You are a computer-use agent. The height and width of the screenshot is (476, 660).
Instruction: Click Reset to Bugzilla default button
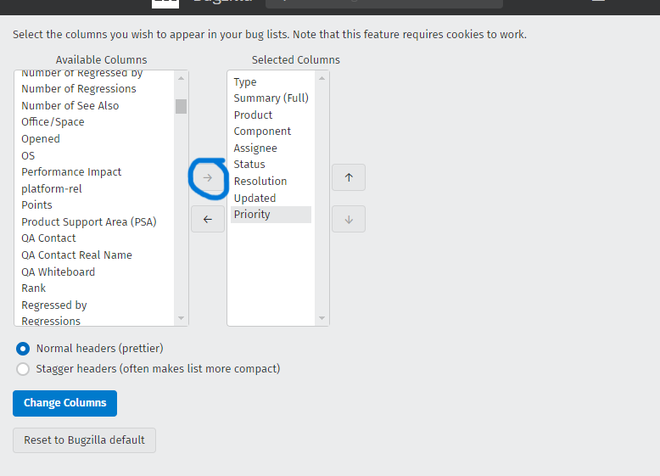pyautogui.click(x=84, y=440)
